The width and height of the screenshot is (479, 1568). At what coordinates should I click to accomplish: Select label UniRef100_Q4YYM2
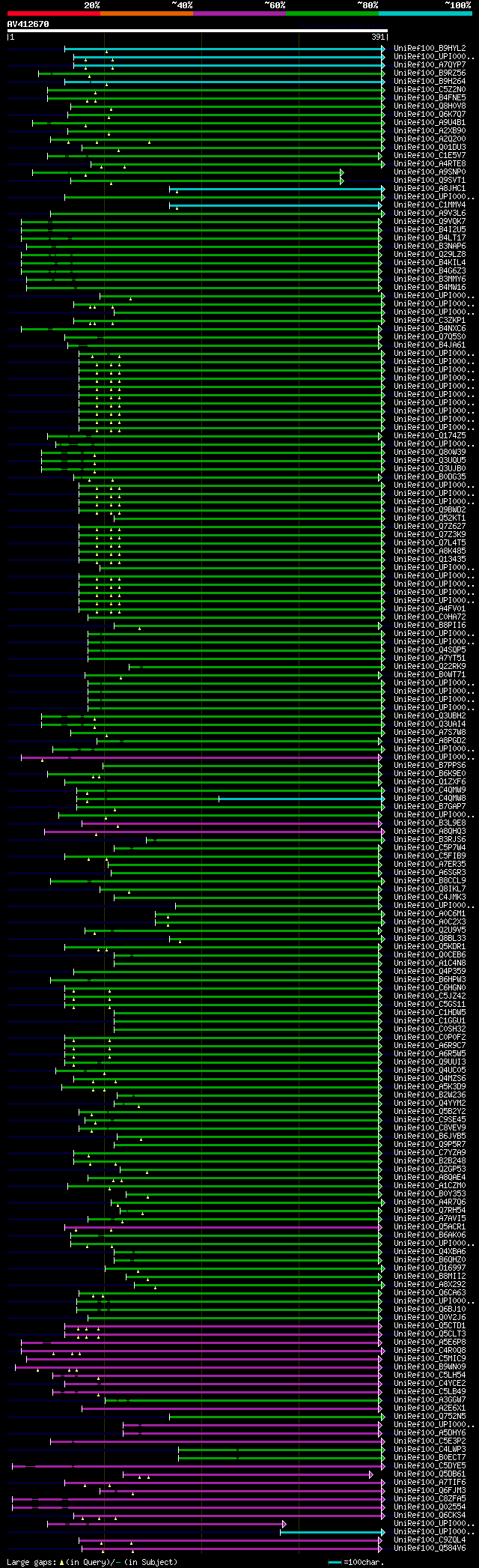[430, 1104]
